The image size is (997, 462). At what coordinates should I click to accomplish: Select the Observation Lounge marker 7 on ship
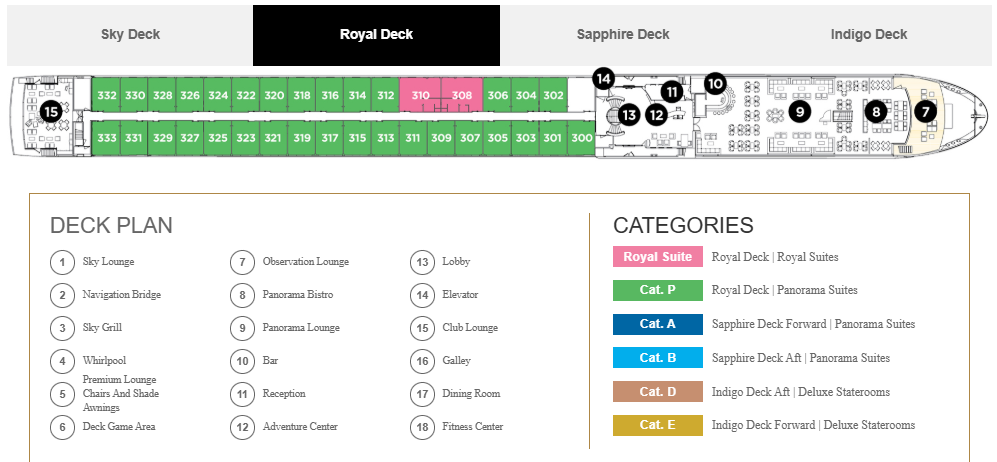pos(925,112)
